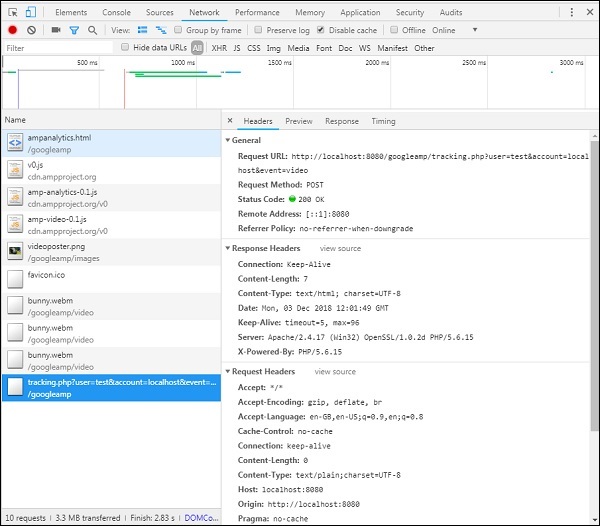Check the Hide data URLs option
This screenshot has height=526, width=600.
(x=125, y=47)
